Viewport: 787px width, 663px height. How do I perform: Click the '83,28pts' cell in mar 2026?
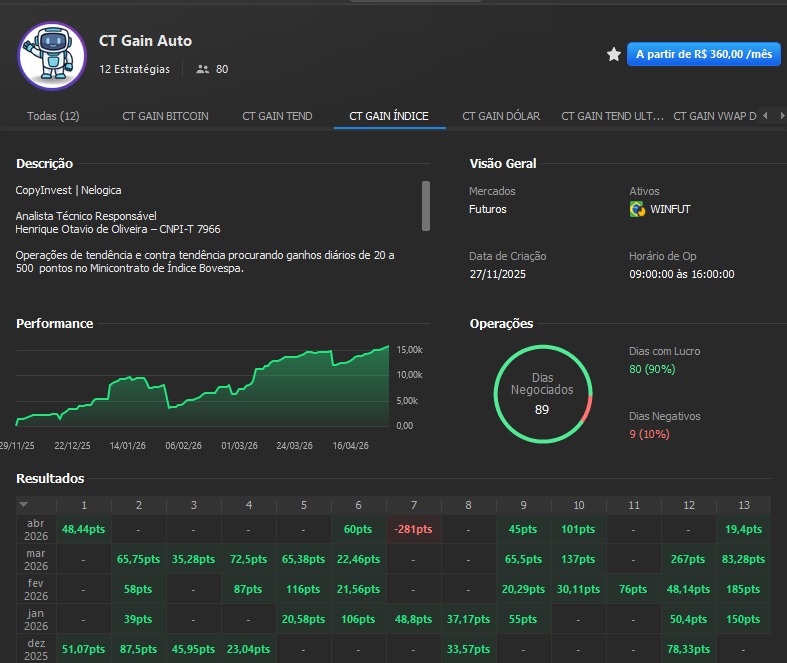pyautogui.click(x=743, y=559)
